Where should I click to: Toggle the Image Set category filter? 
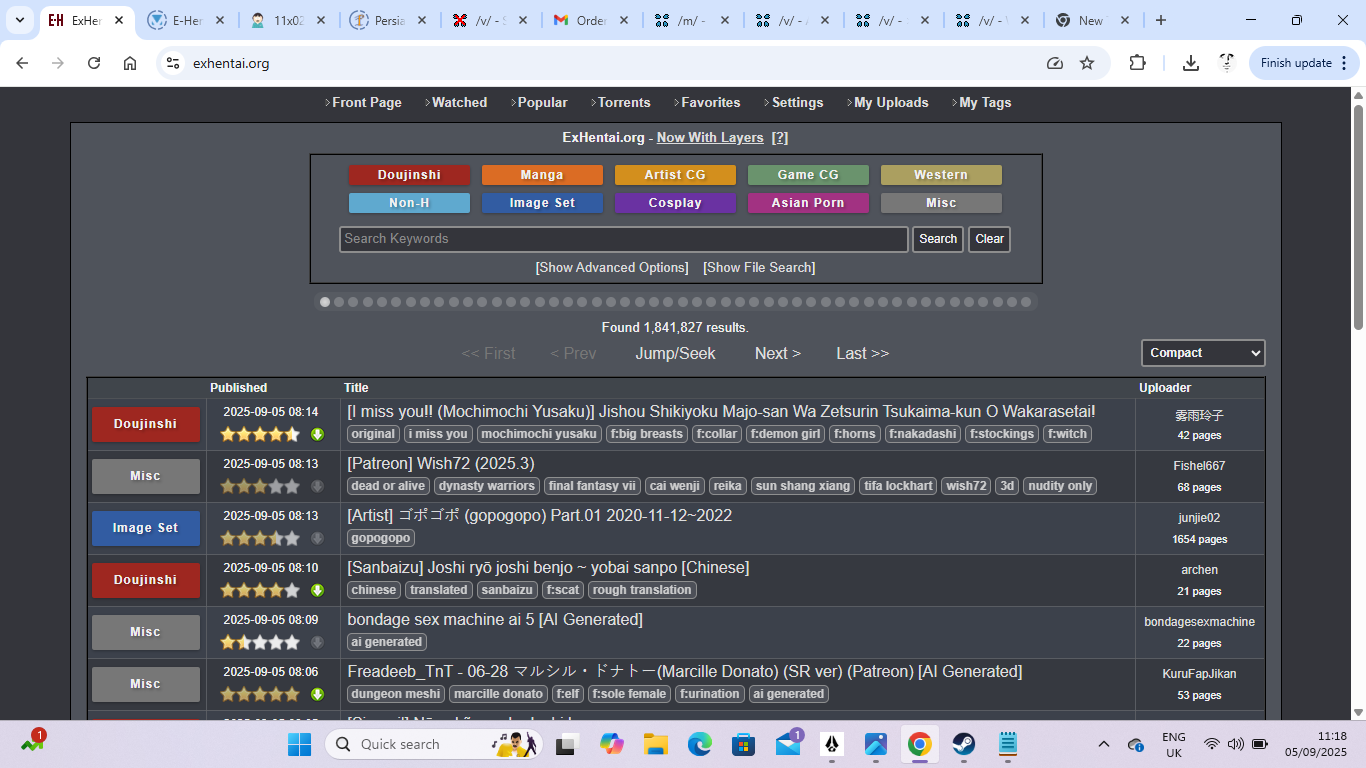tap(542, 203)
